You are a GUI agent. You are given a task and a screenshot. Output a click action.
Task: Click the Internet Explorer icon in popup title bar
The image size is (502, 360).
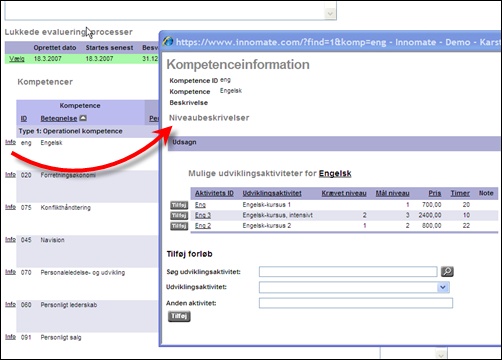click(x=168, y=42)
